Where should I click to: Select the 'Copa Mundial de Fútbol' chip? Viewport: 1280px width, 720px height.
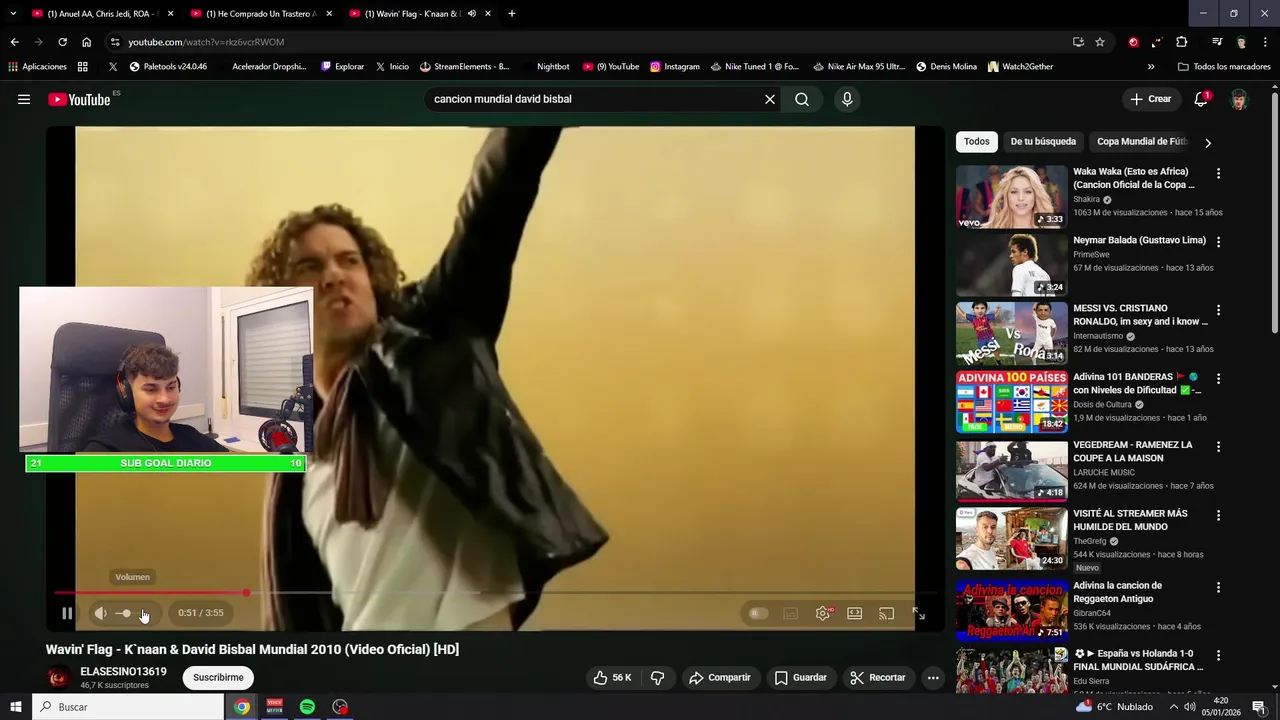click(1142, 142)
